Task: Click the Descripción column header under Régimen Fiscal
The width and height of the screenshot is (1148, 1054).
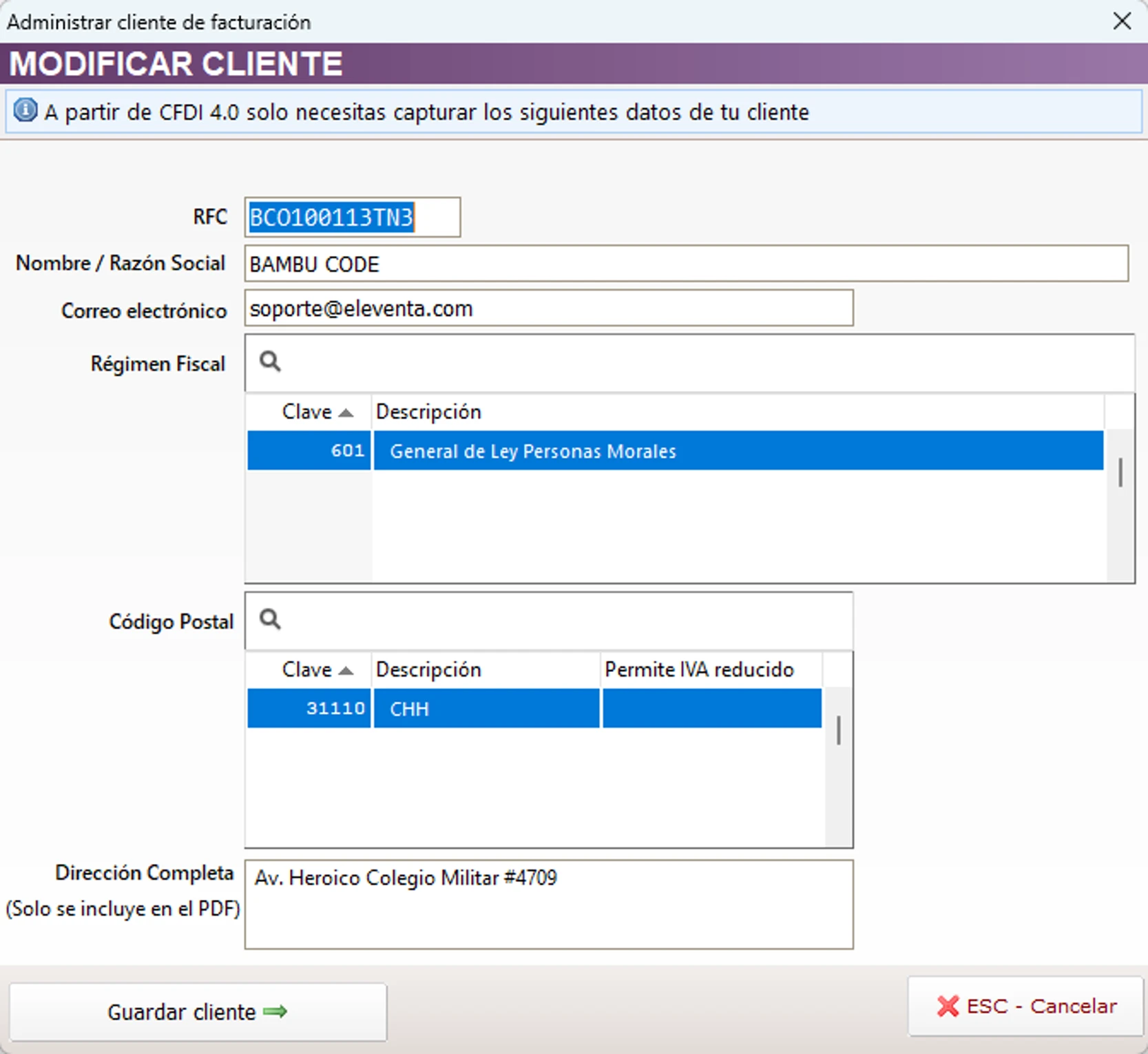Action: pyautogui.click(x=428, y=411)
